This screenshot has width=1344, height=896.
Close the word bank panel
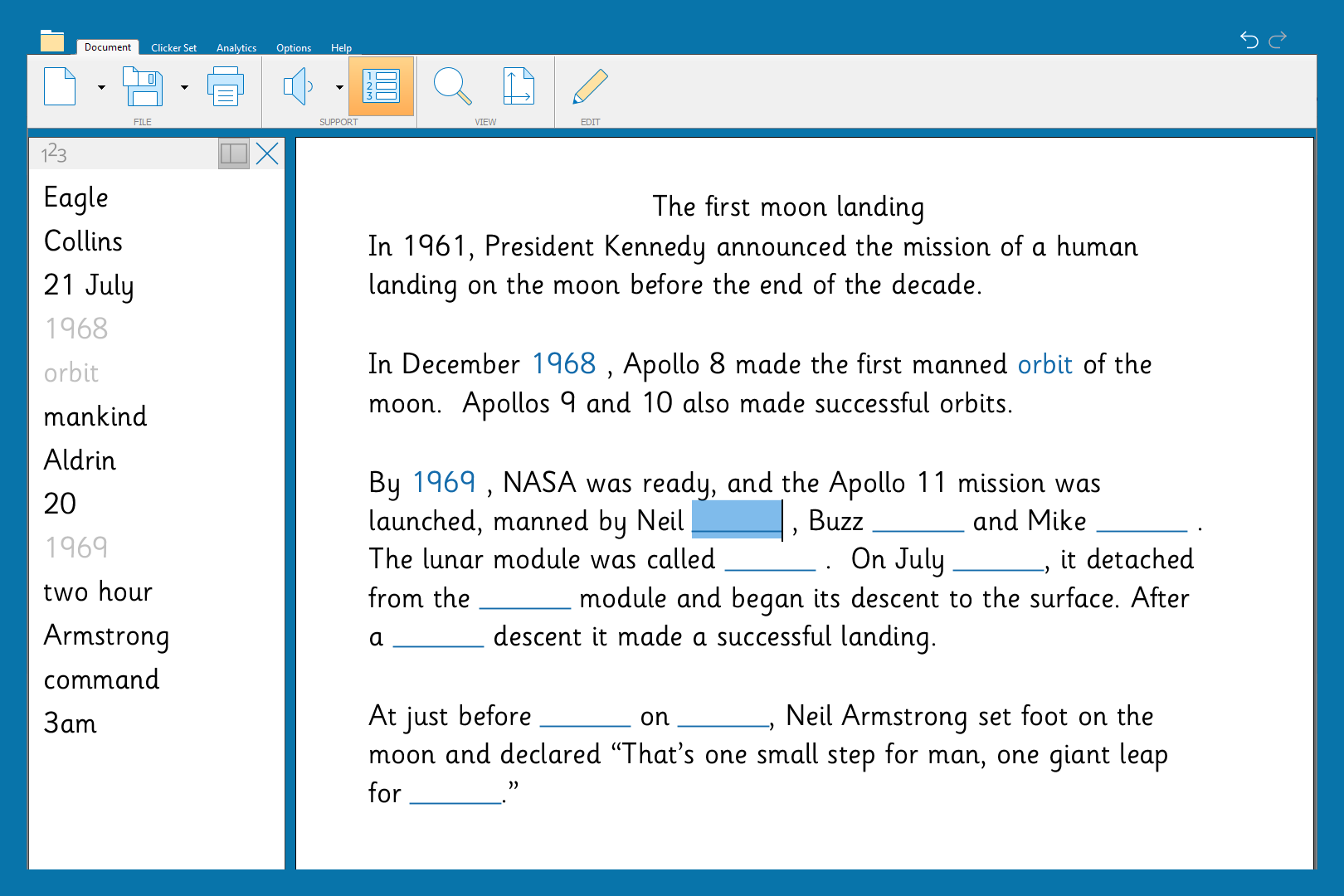click(267, 153)
